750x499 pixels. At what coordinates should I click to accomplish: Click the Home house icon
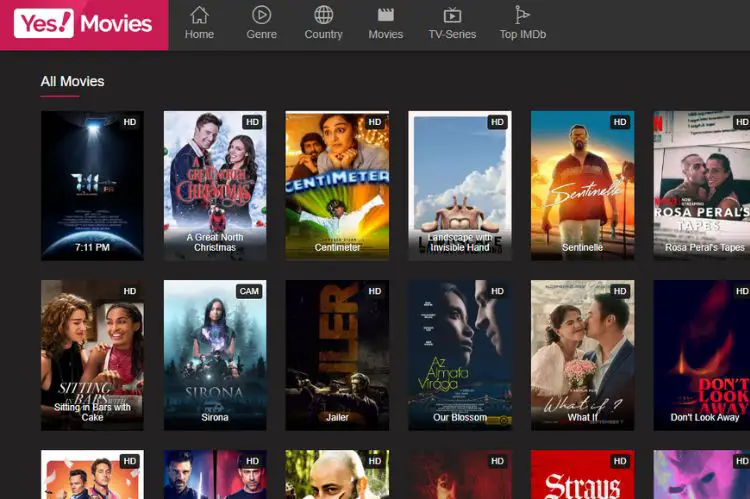[199, 15]
